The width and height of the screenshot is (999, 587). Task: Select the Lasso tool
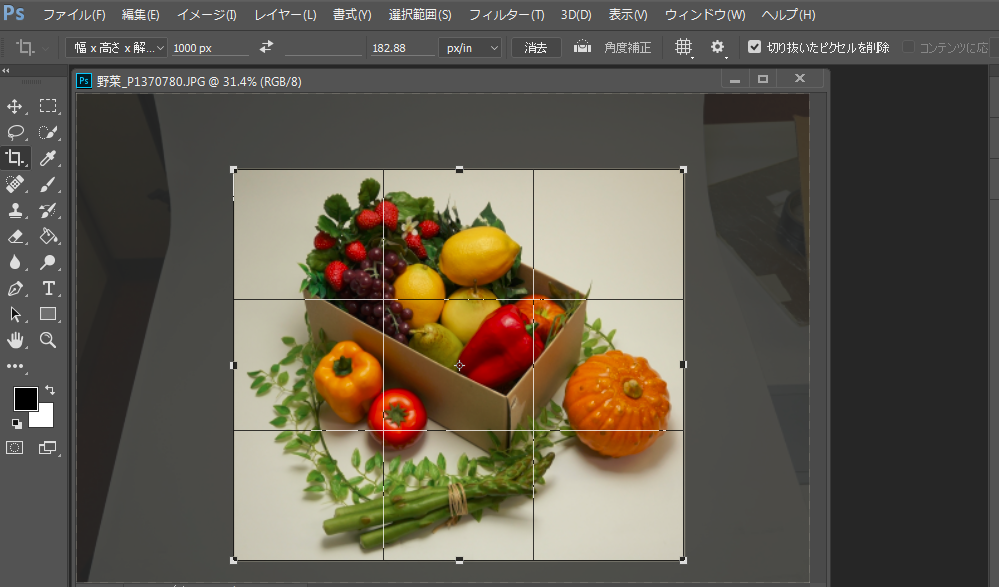tap(15, 132)
